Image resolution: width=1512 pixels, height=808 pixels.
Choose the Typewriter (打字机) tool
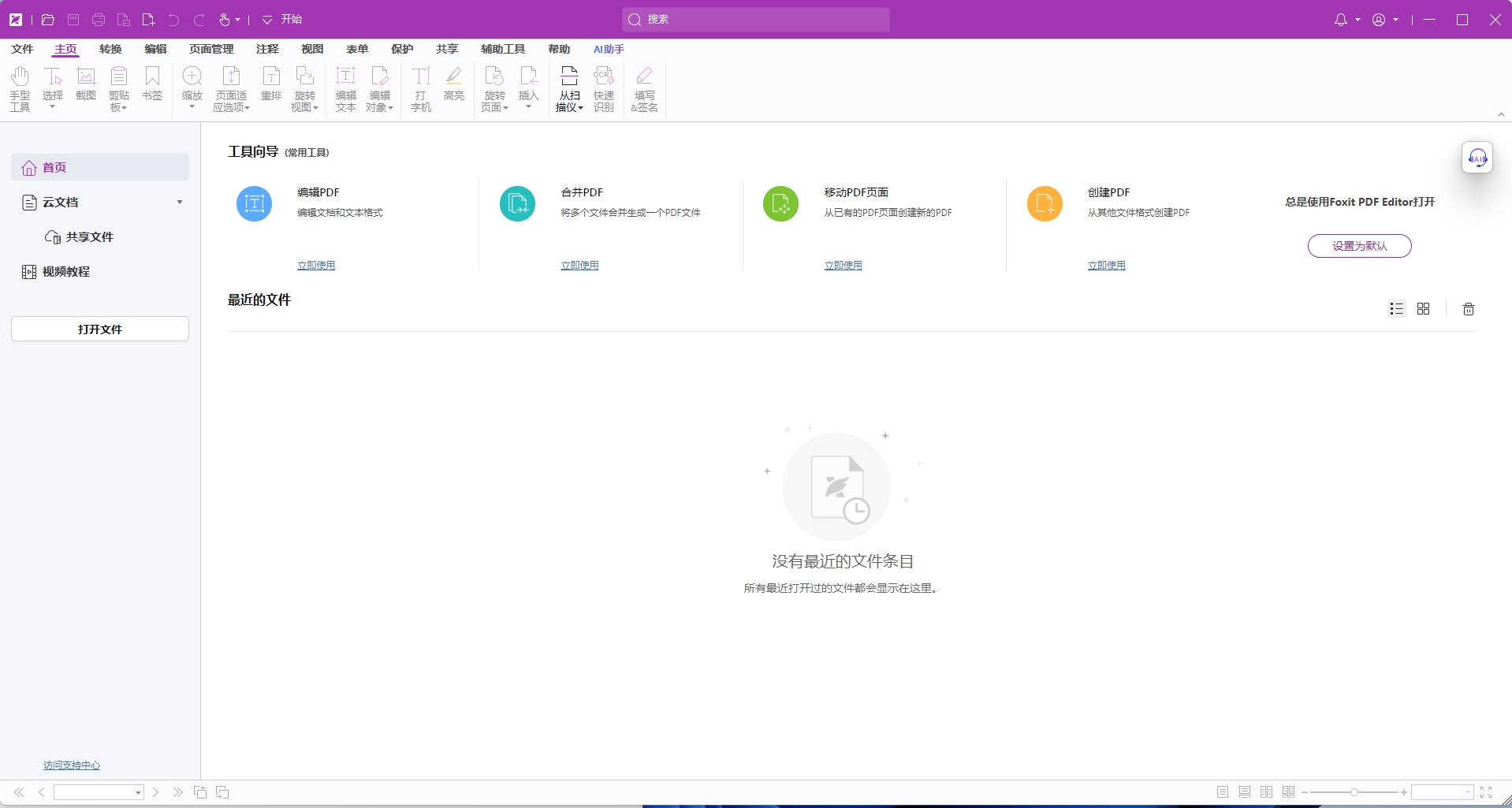click(x=421, y=88)
